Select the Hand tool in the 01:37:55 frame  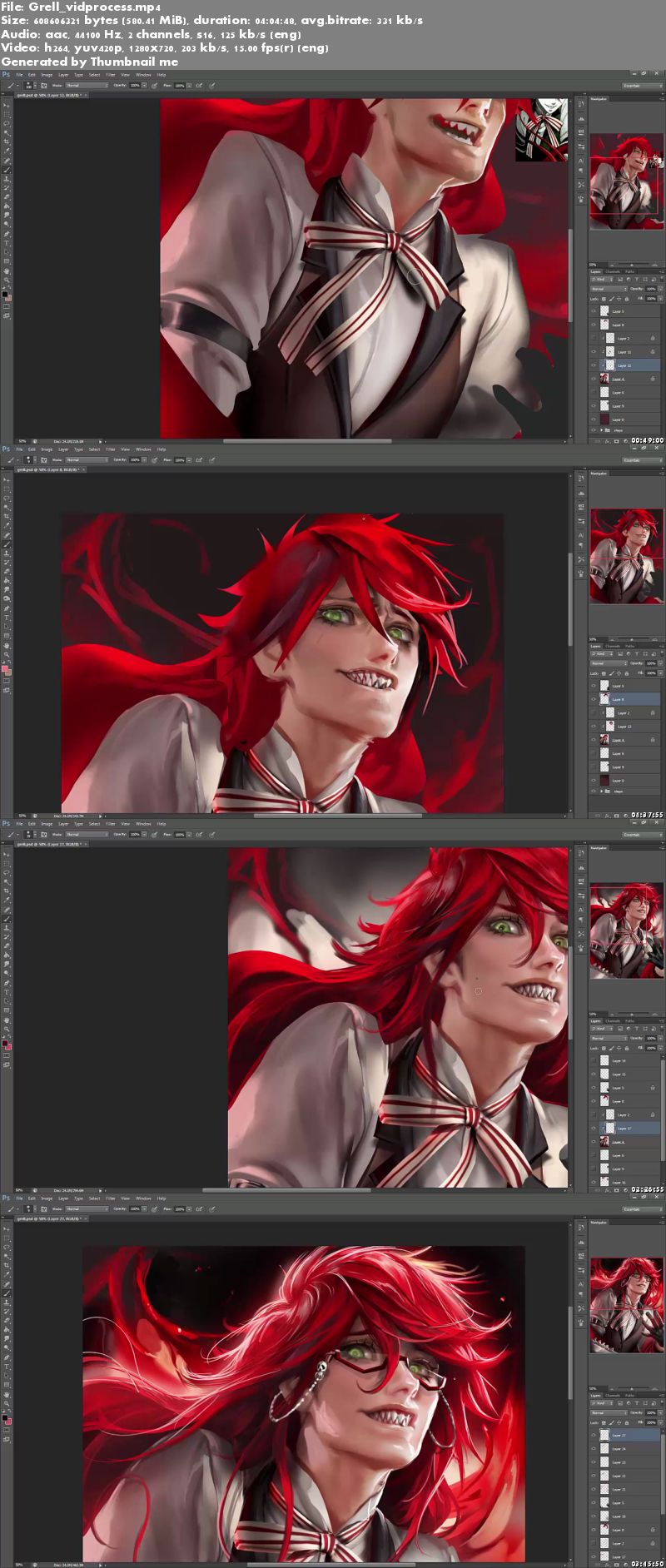(x=7, y=646)
